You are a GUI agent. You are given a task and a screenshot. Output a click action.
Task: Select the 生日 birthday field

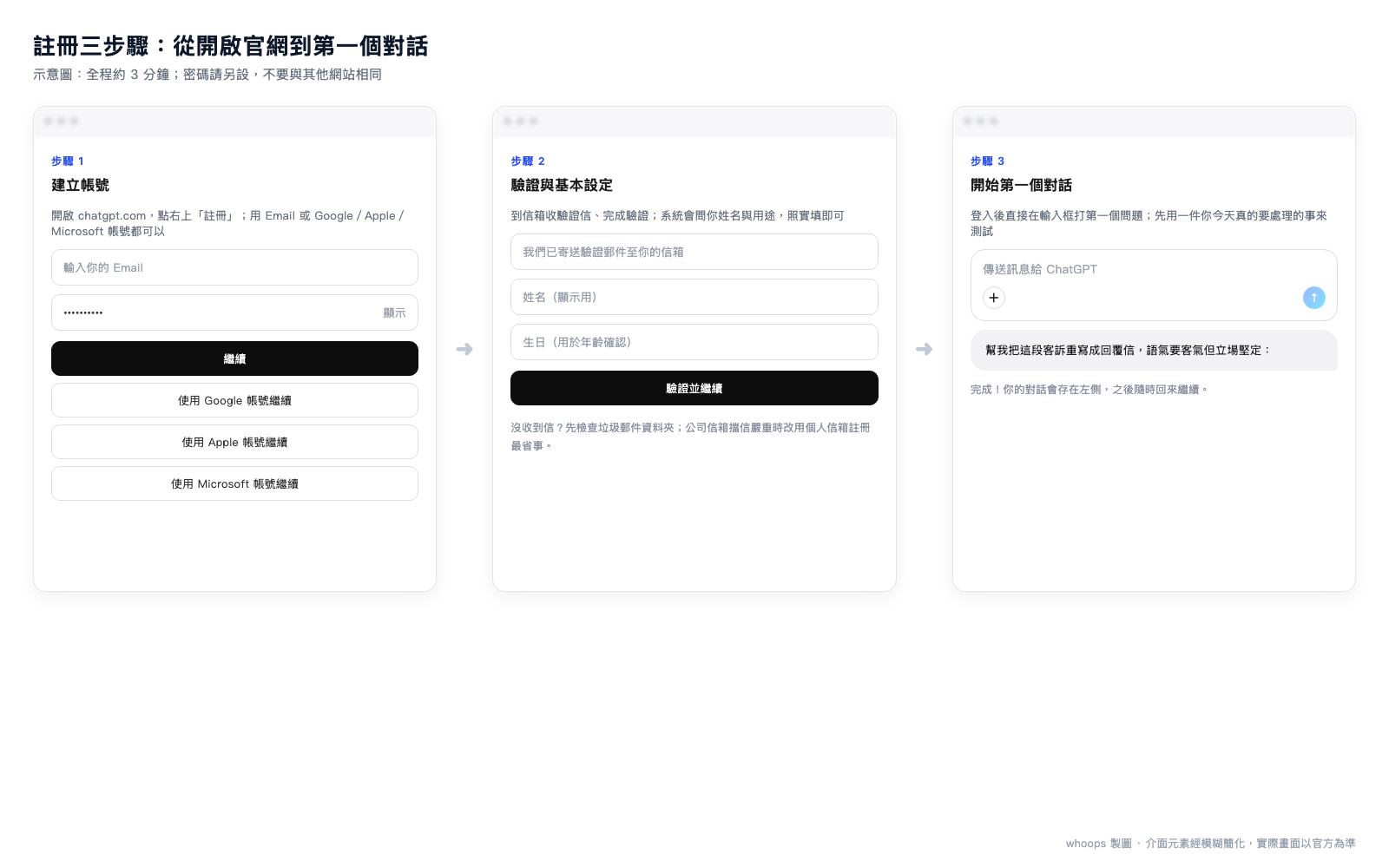(x=694, y=342)
